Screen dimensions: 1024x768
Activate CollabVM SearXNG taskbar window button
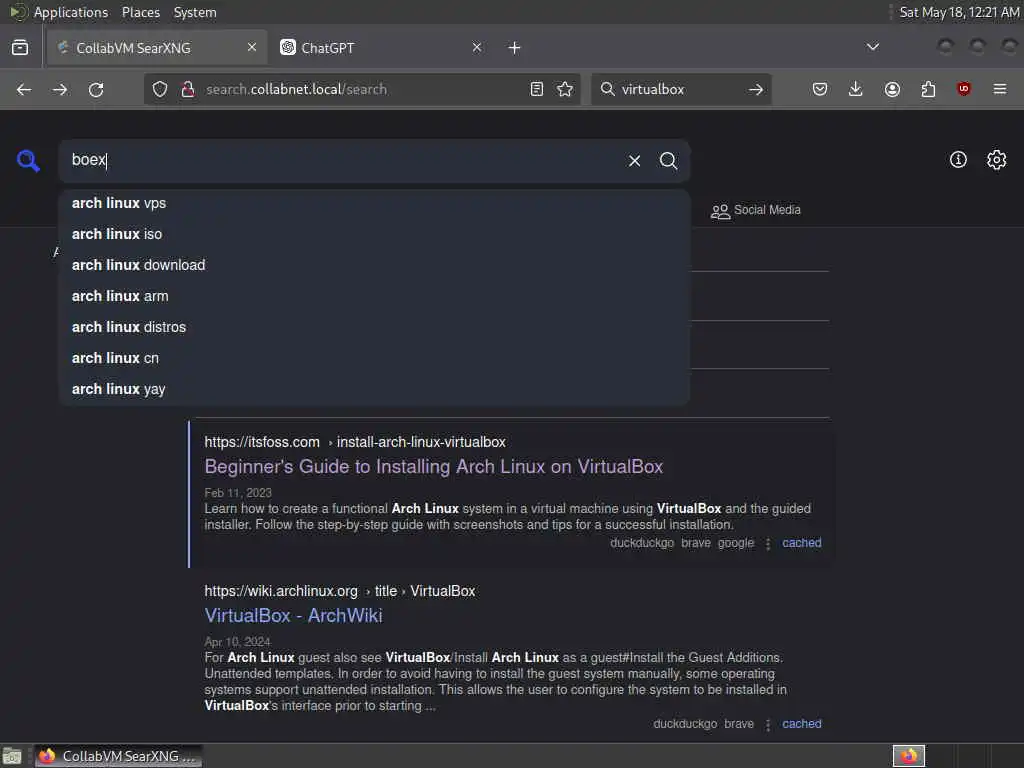coord(118,756)
